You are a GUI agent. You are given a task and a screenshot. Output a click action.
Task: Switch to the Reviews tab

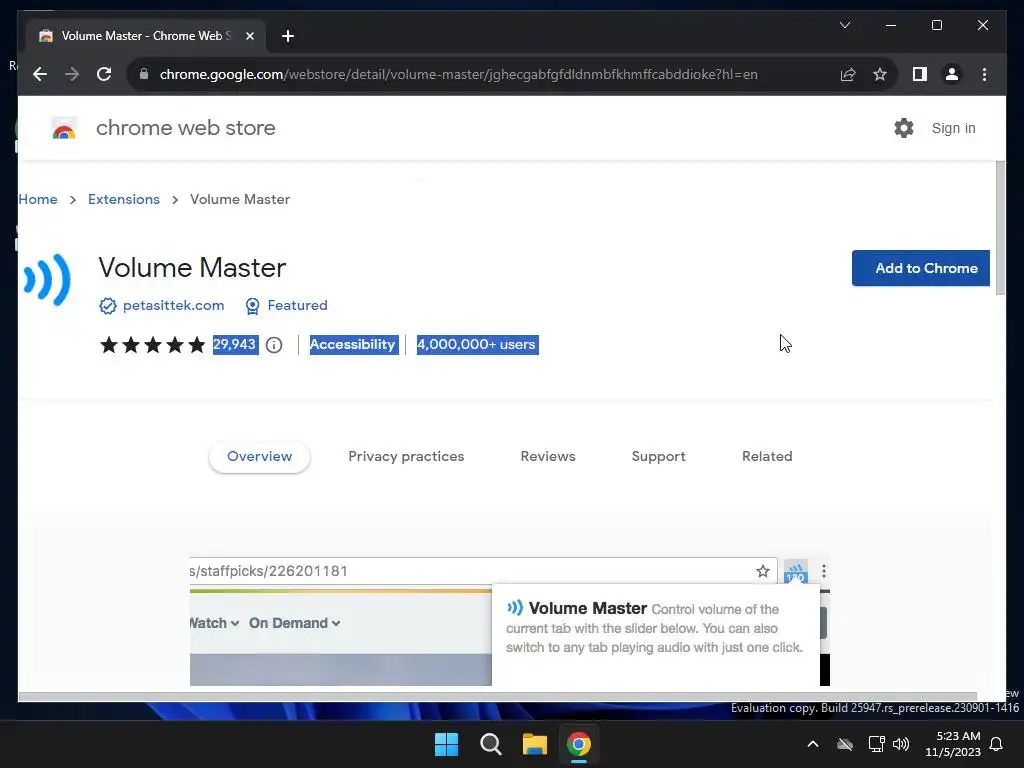click(548, 456)
